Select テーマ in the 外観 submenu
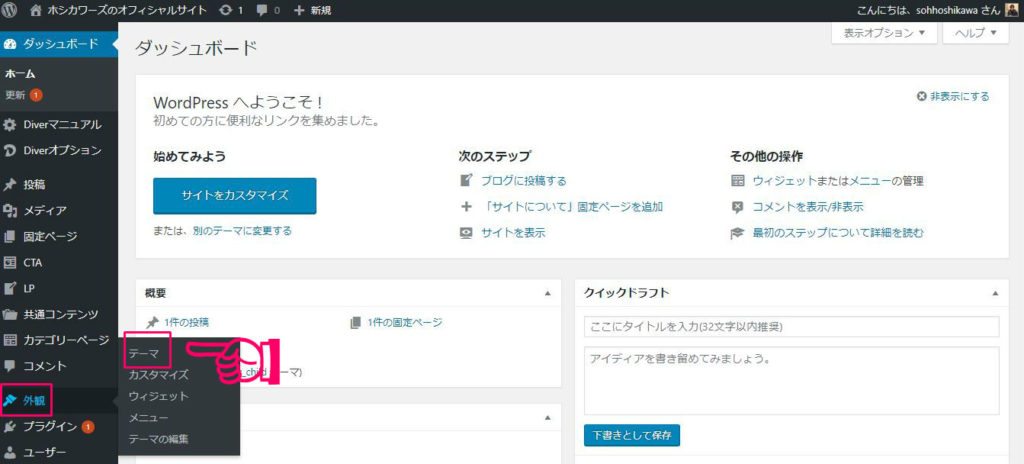This screenshot has width=1024, height=464. 144,353
